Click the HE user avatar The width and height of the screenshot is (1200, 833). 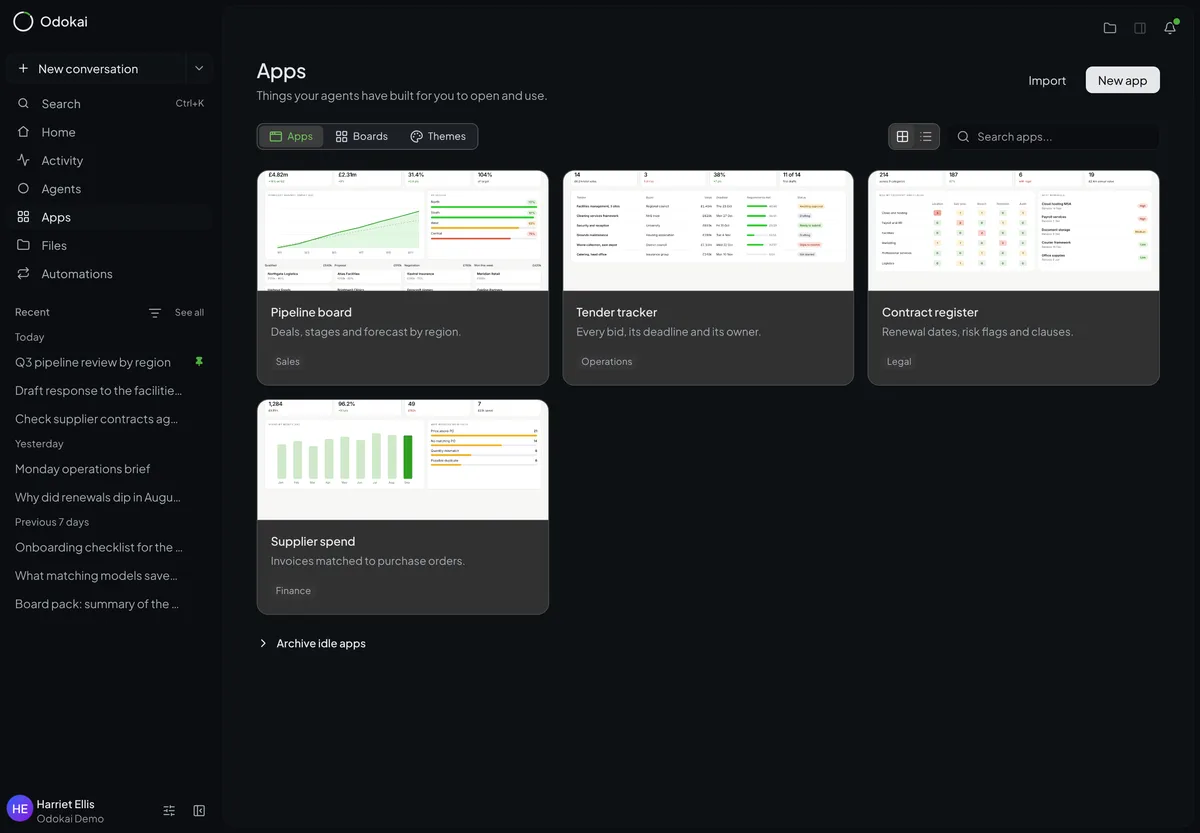(x=20, y=809)
